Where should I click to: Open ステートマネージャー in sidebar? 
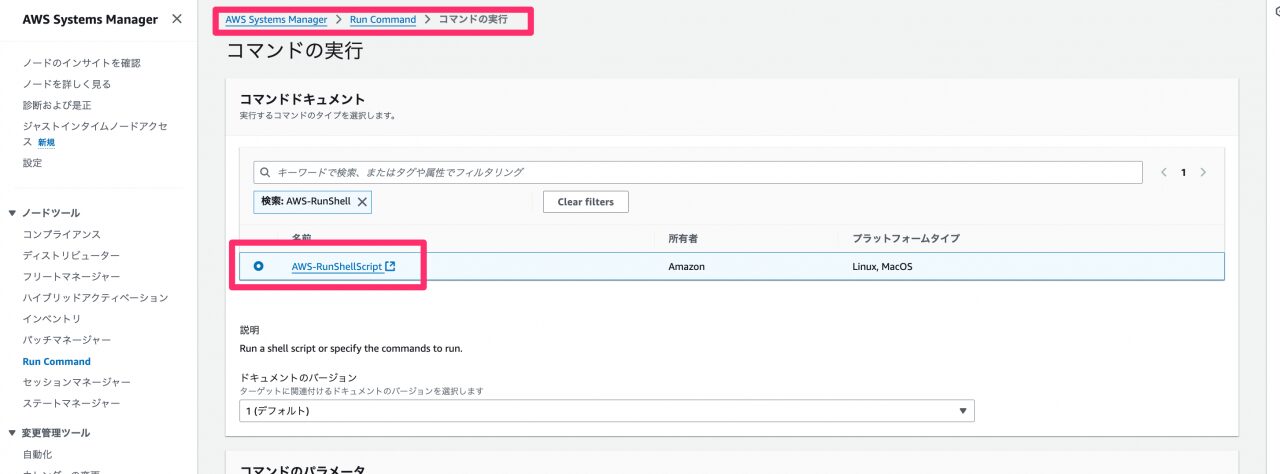tap(72, 403)
